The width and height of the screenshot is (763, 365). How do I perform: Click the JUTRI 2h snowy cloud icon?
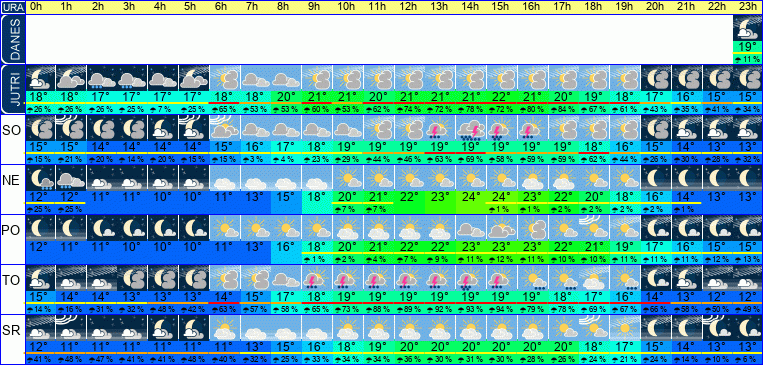click(x=101, y=78)
